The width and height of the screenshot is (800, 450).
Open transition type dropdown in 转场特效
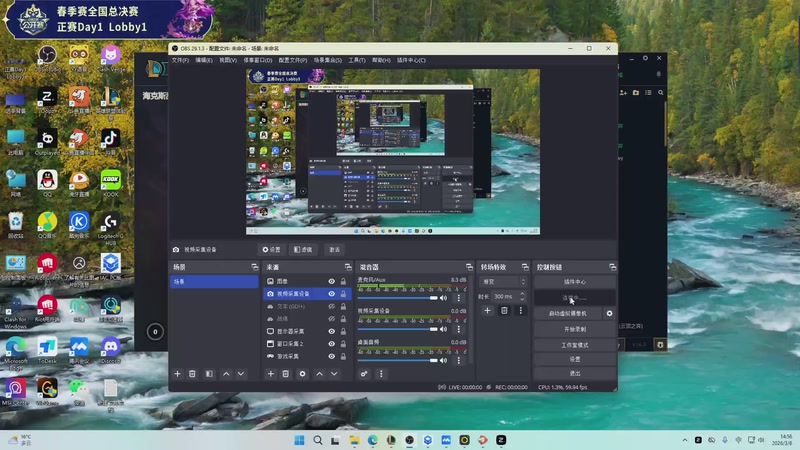point(503,282)
